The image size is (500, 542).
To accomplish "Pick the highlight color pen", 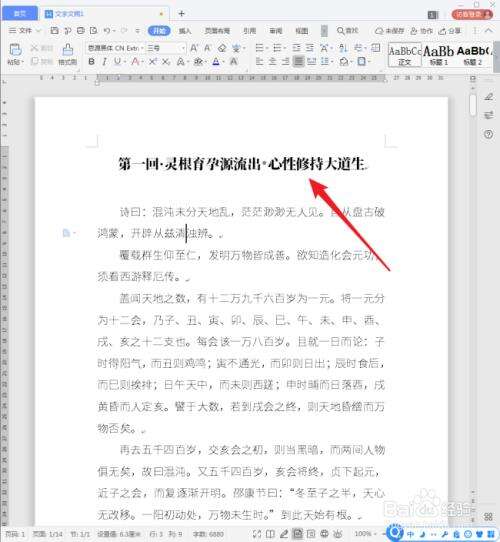I will (197, 62).
